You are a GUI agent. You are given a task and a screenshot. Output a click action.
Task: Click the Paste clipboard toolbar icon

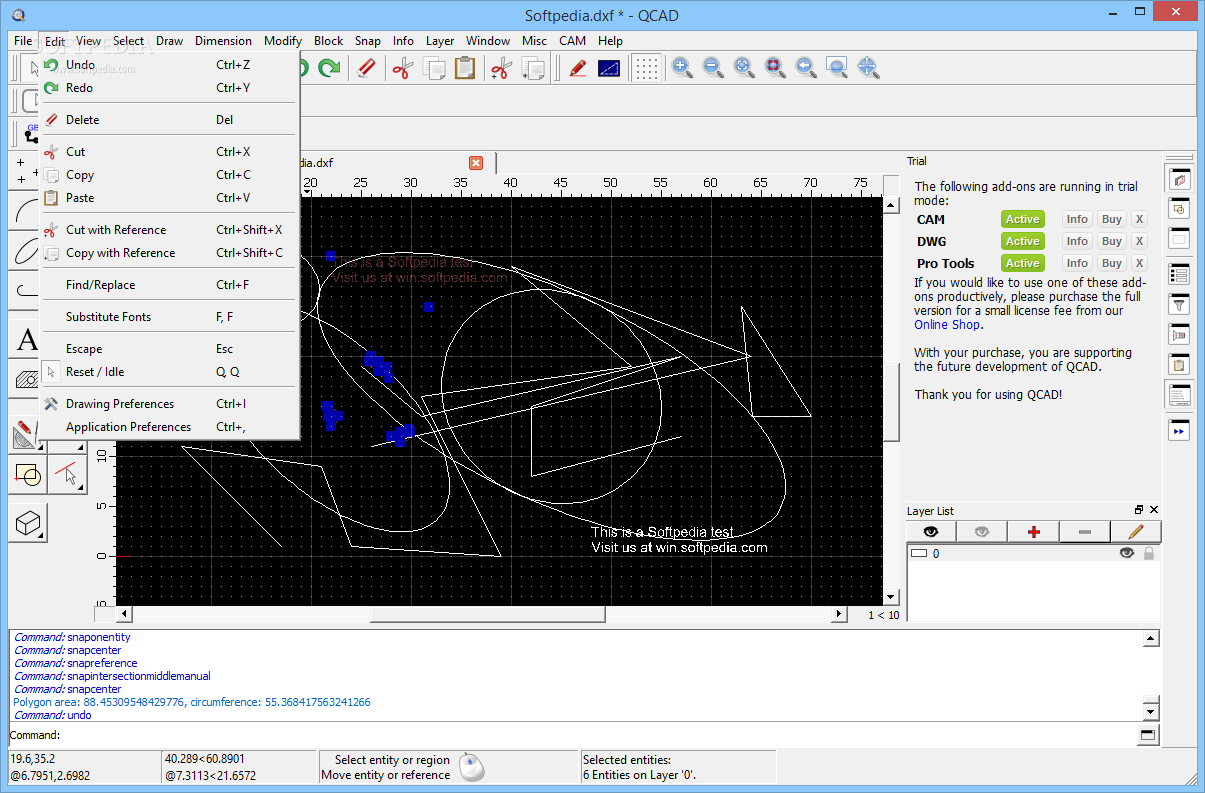coord(465,68)
